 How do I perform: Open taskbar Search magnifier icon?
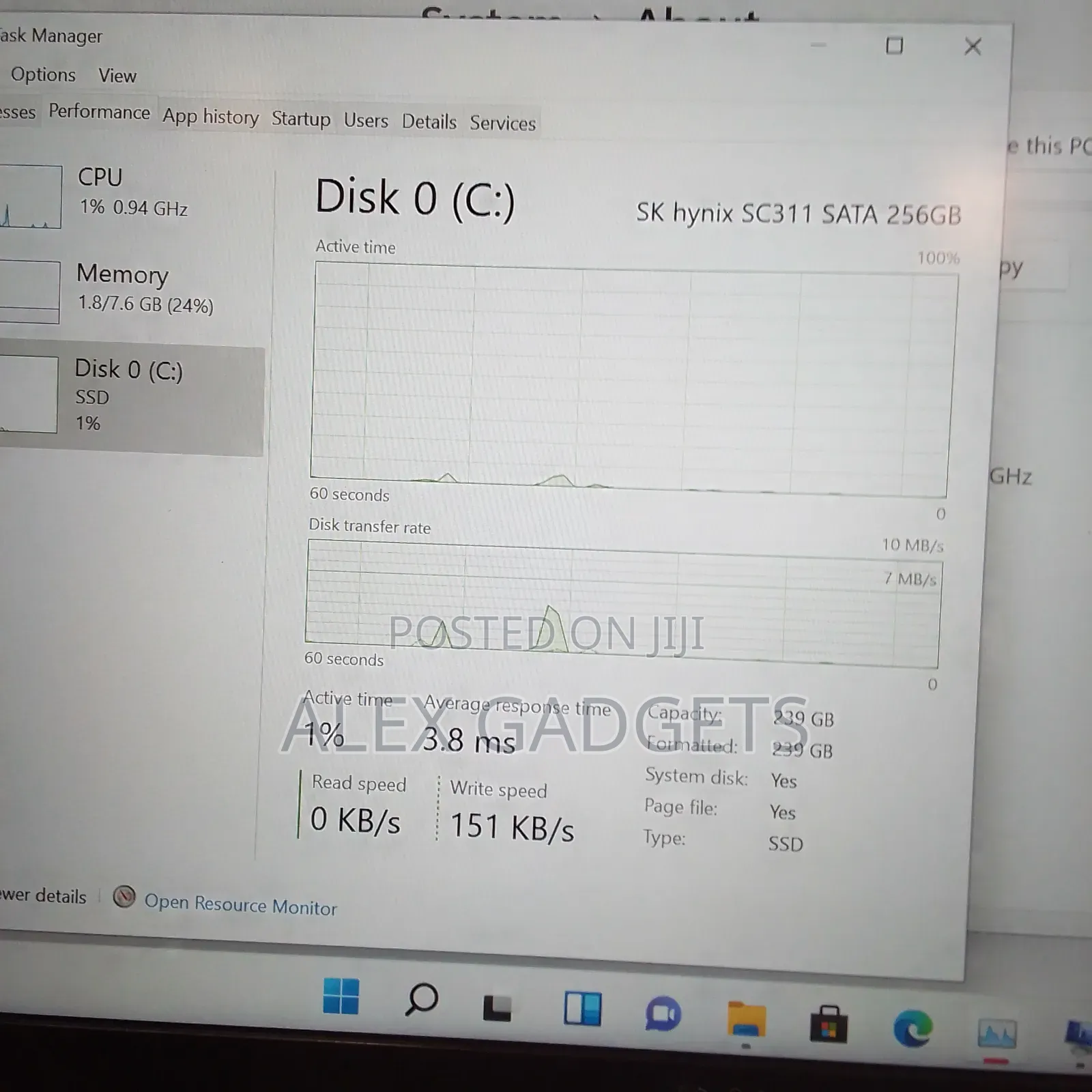point(421,1001)
